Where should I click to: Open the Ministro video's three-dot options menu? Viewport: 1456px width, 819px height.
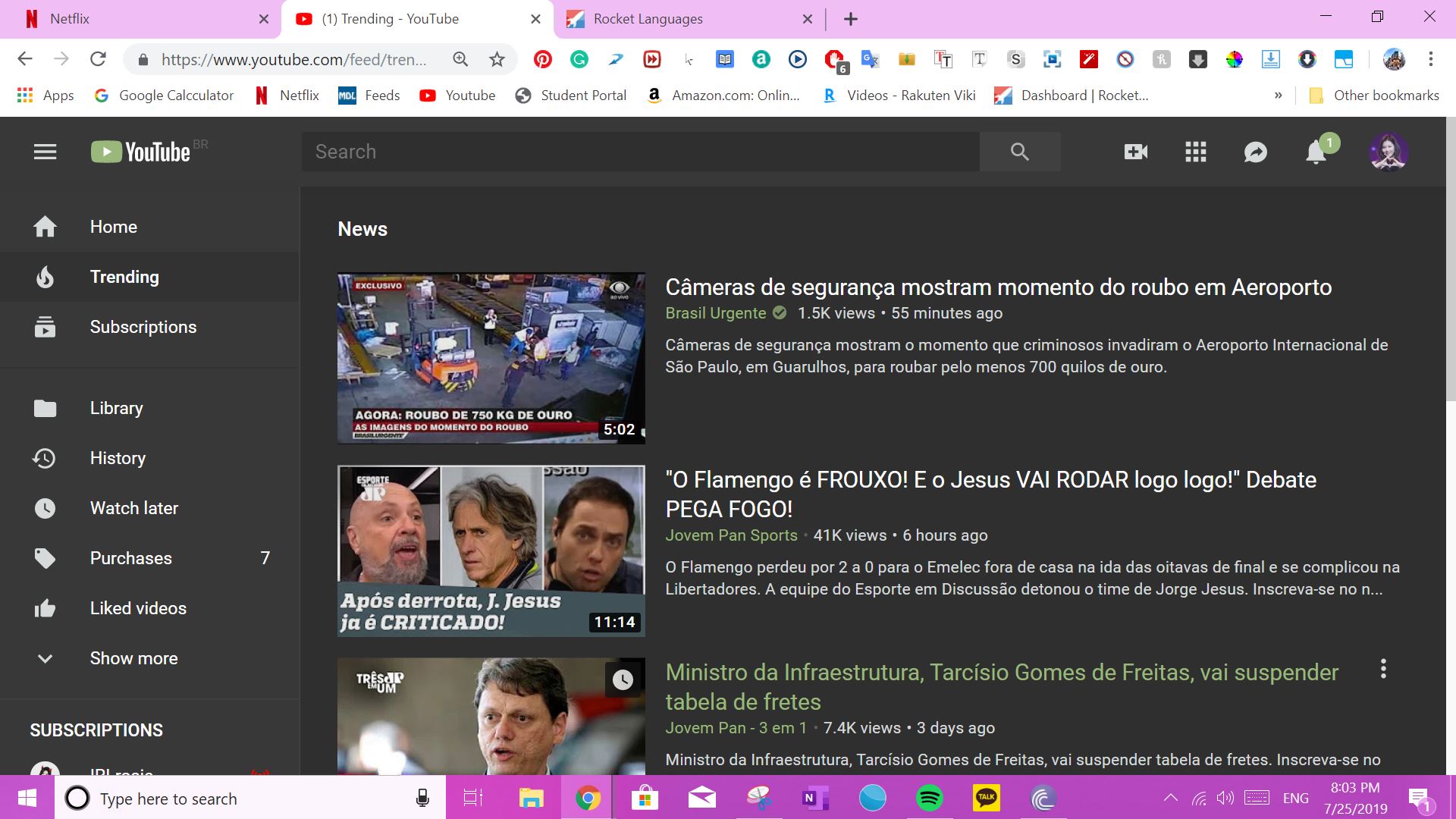(x=1383, y=669)
